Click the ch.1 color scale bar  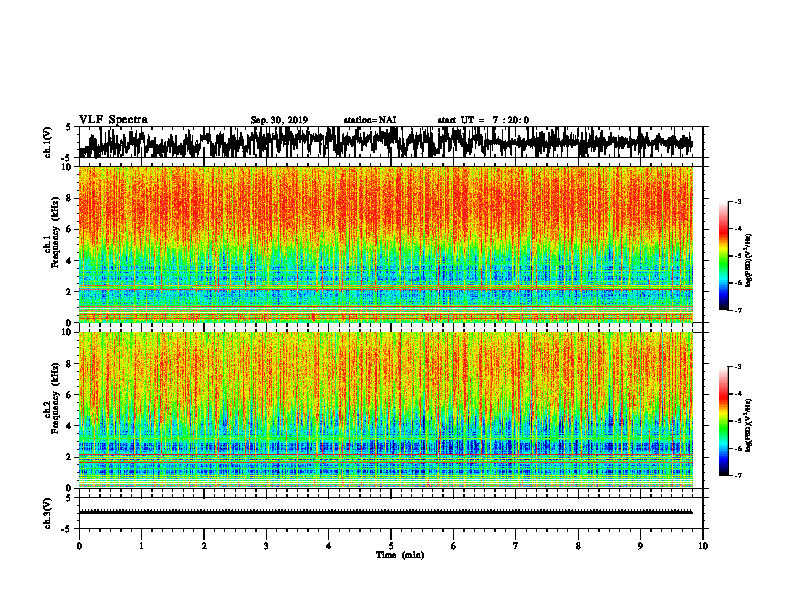(723, 256)
